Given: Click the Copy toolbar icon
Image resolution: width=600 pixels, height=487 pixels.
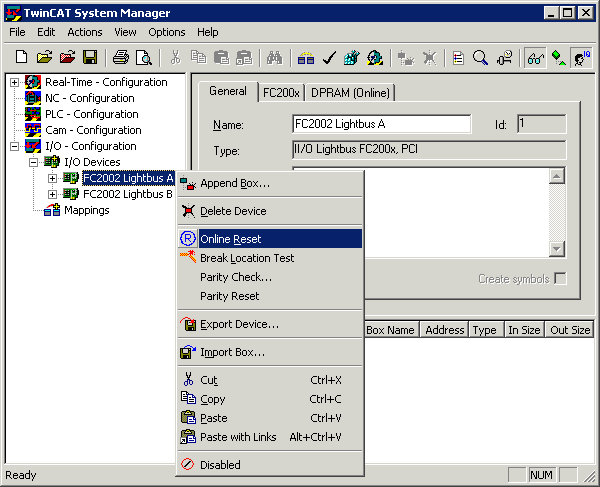Looking at the screenshot, I should coord(198,58).
